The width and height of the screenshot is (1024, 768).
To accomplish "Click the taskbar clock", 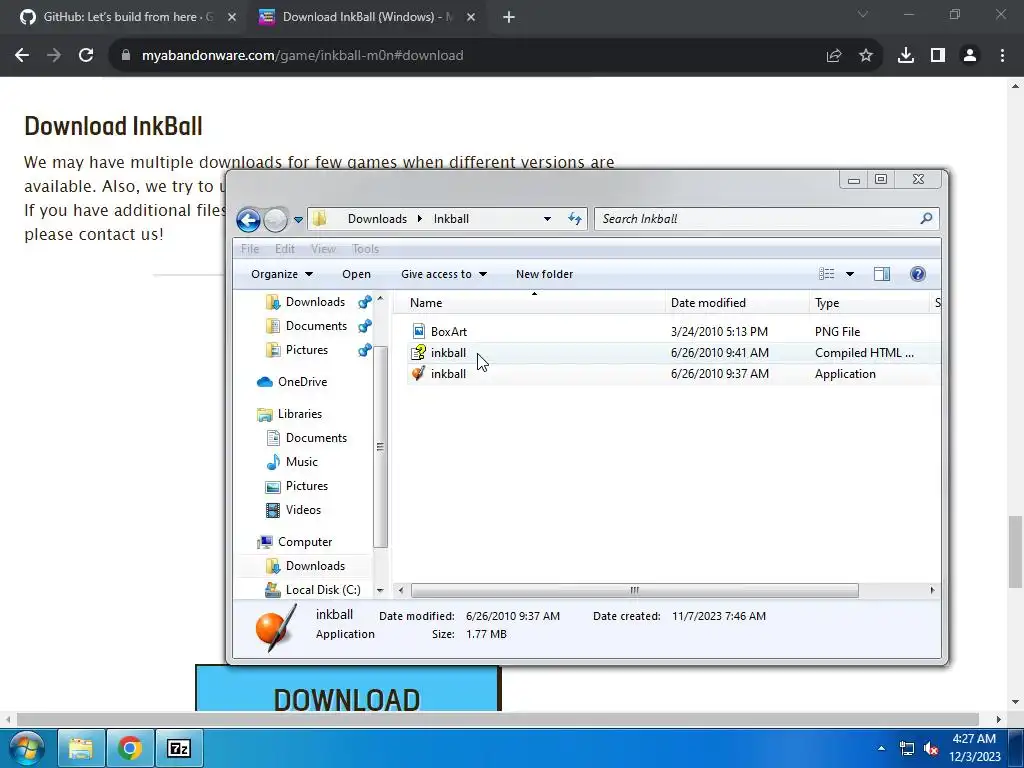I will 974,748.
